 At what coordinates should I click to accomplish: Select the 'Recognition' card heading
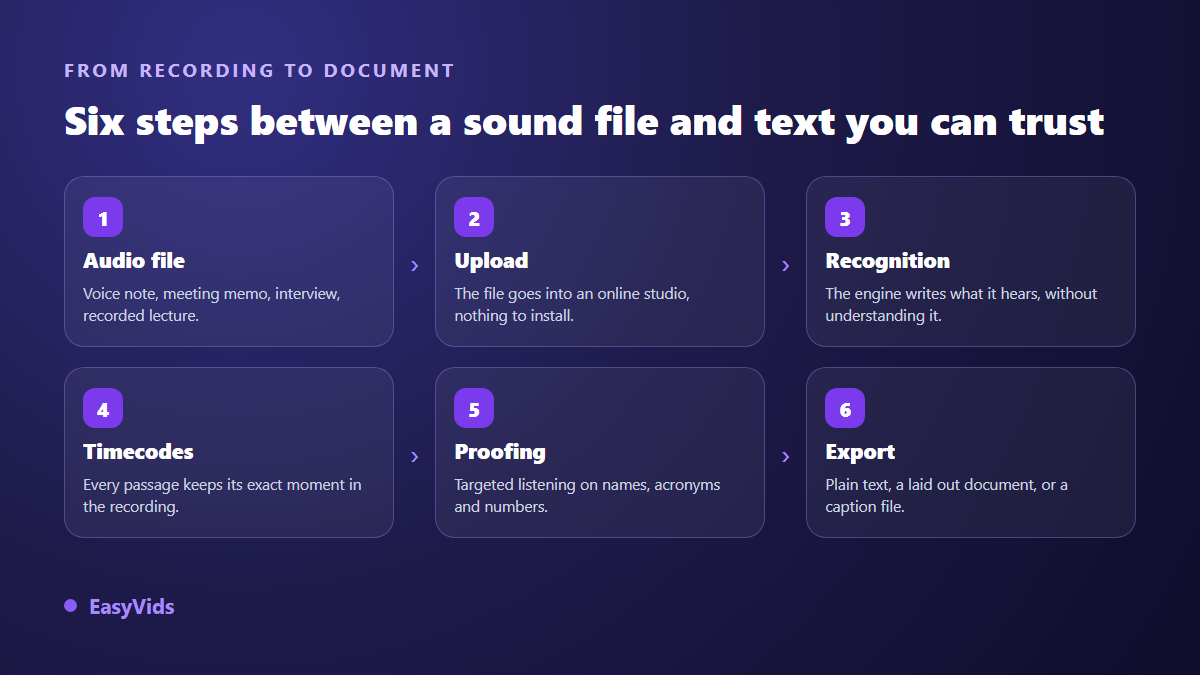click(887, 261)
